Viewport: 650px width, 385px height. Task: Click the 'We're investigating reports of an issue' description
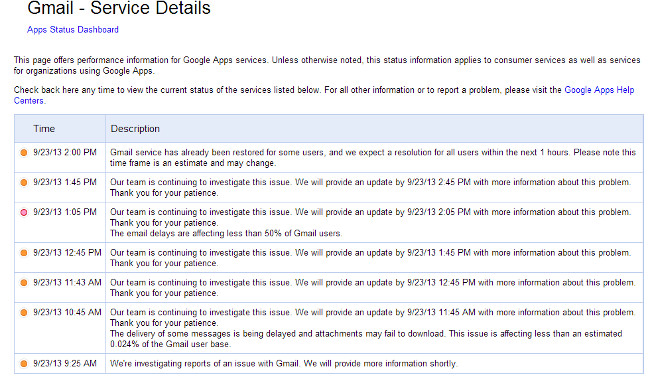pos(283,363)
